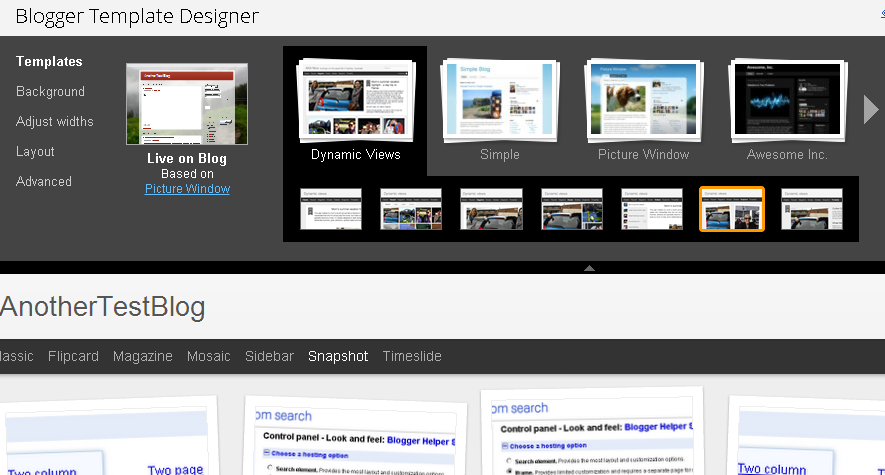The image size is (885, 475).
Task: Open the Layout section
Action: 35,152
